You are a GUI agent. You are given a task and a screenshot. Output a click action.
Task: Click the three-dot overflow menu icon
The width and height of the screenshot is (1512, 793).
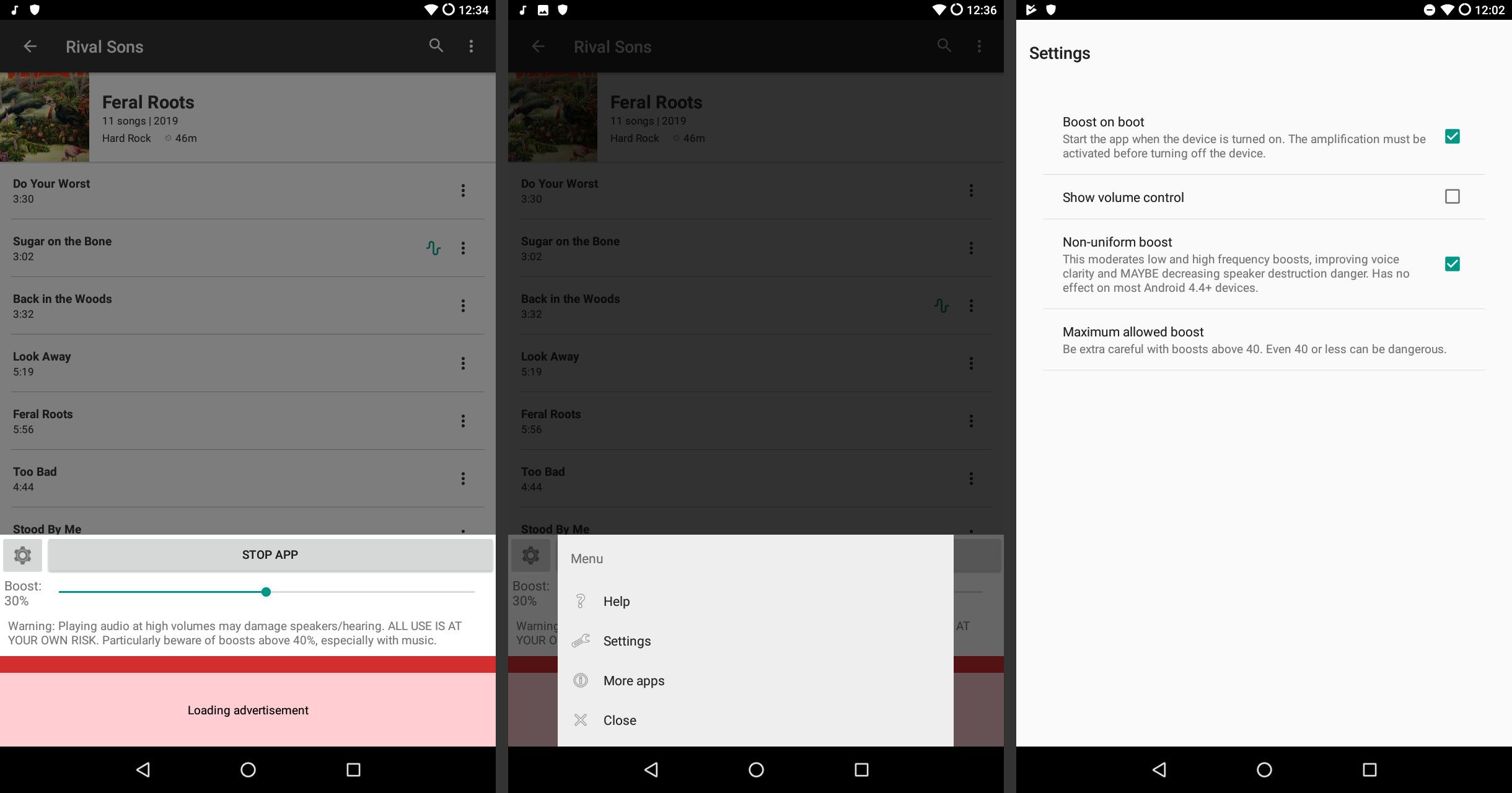[471, 46]
